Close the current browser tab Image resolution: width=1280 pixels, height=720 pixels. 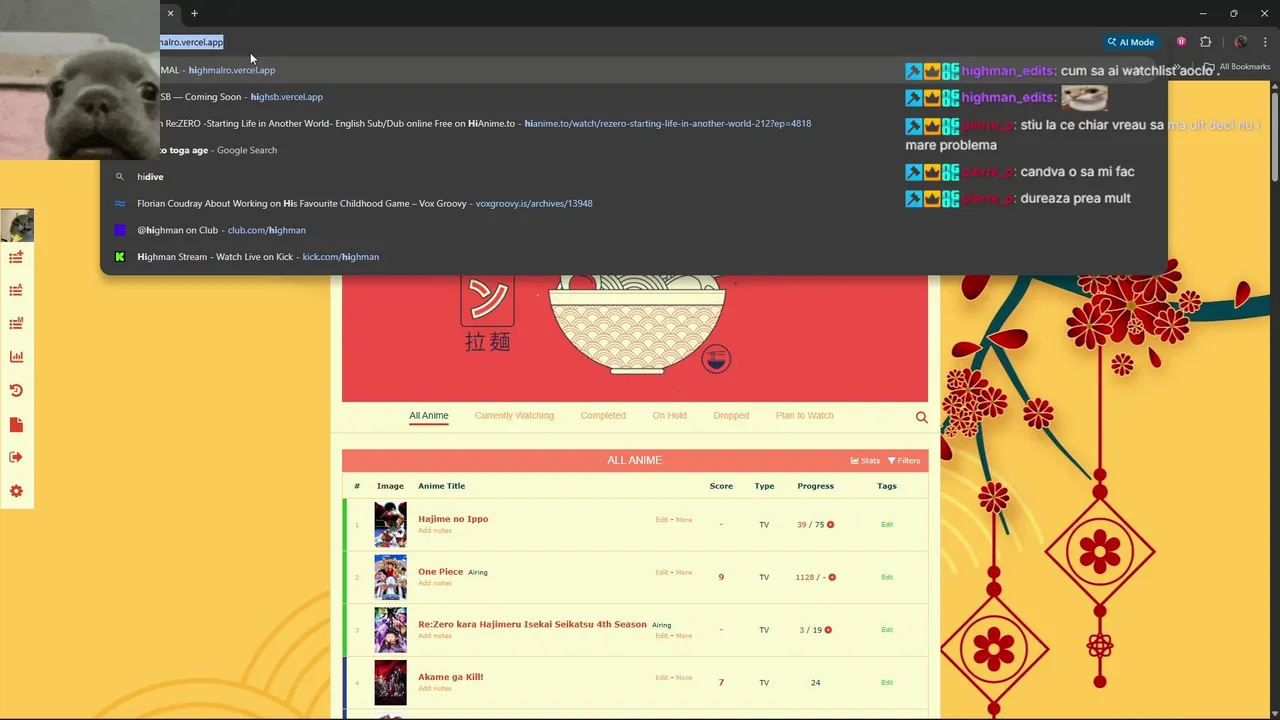pos(170,13)
